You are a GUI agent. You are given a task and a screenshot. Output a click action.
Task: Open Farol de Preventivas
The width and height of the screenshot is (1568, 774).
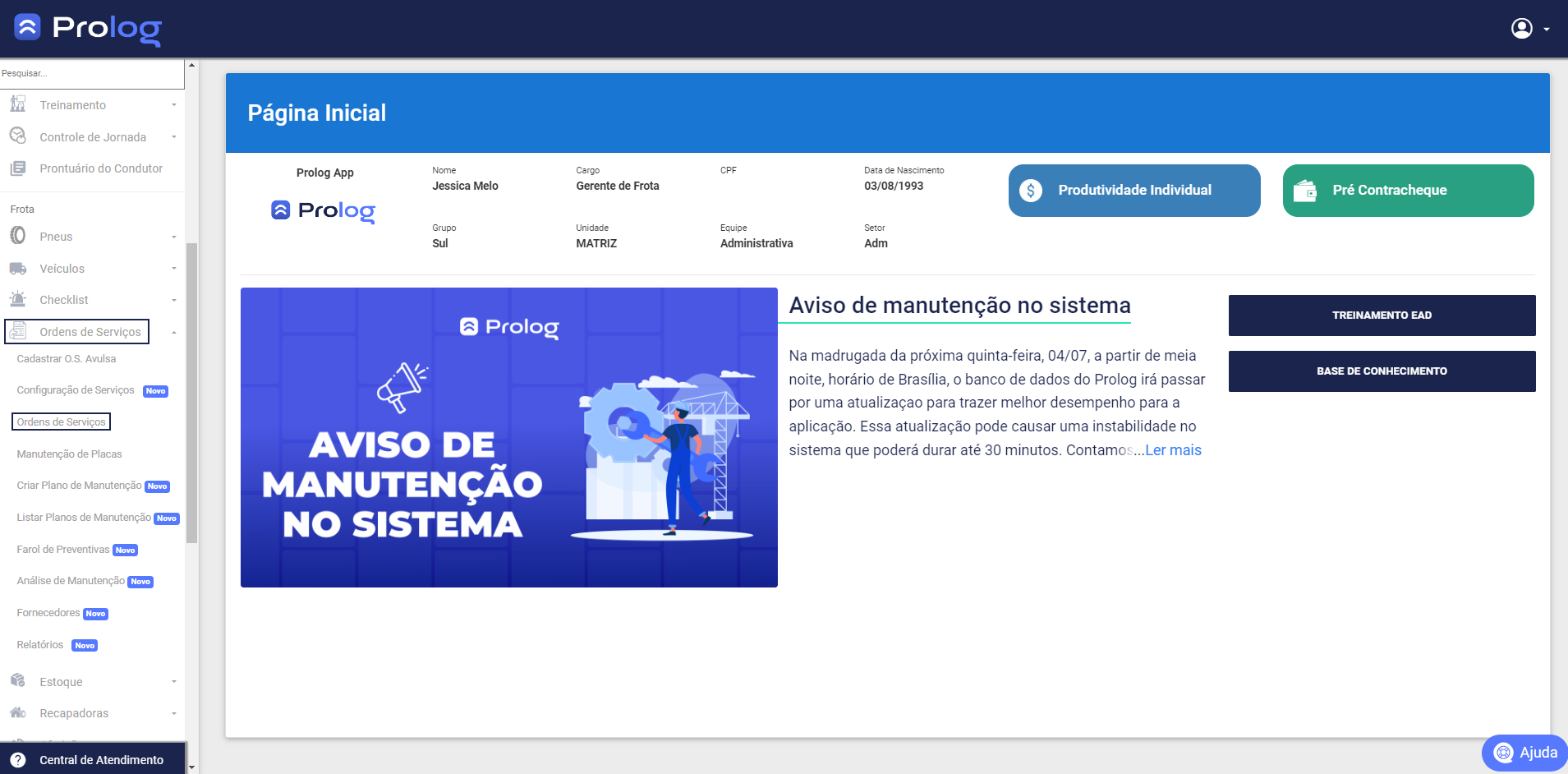click(63, 550)
